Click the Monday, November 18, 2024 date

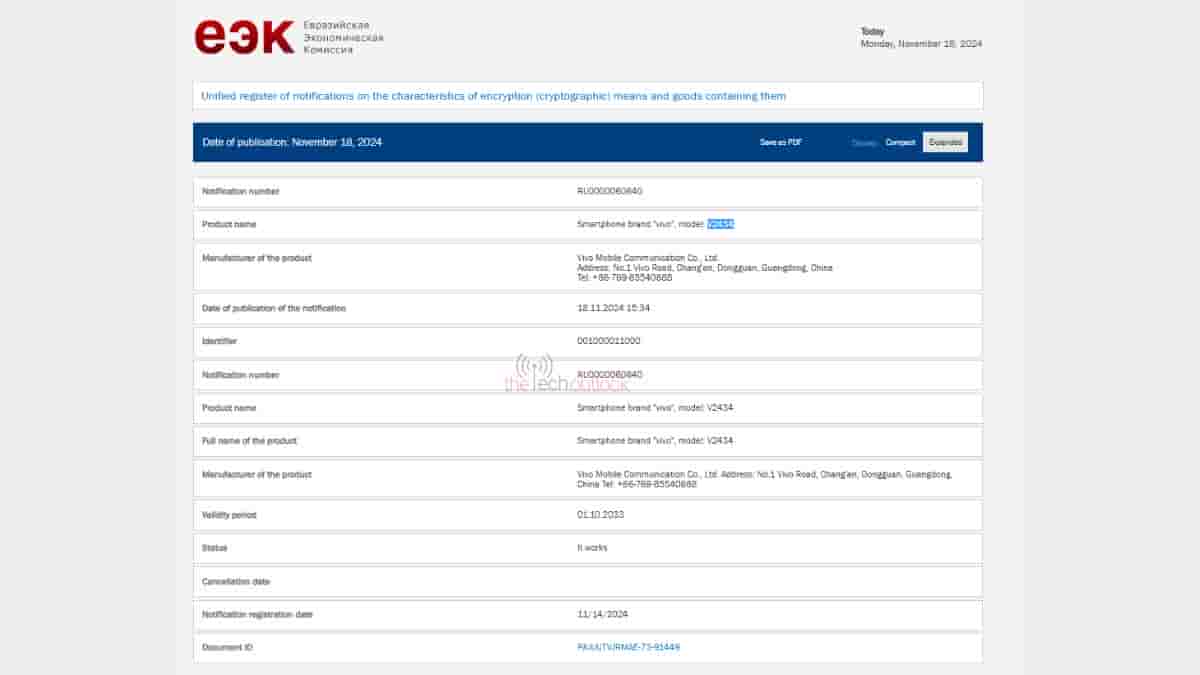(x=921, y=44)
